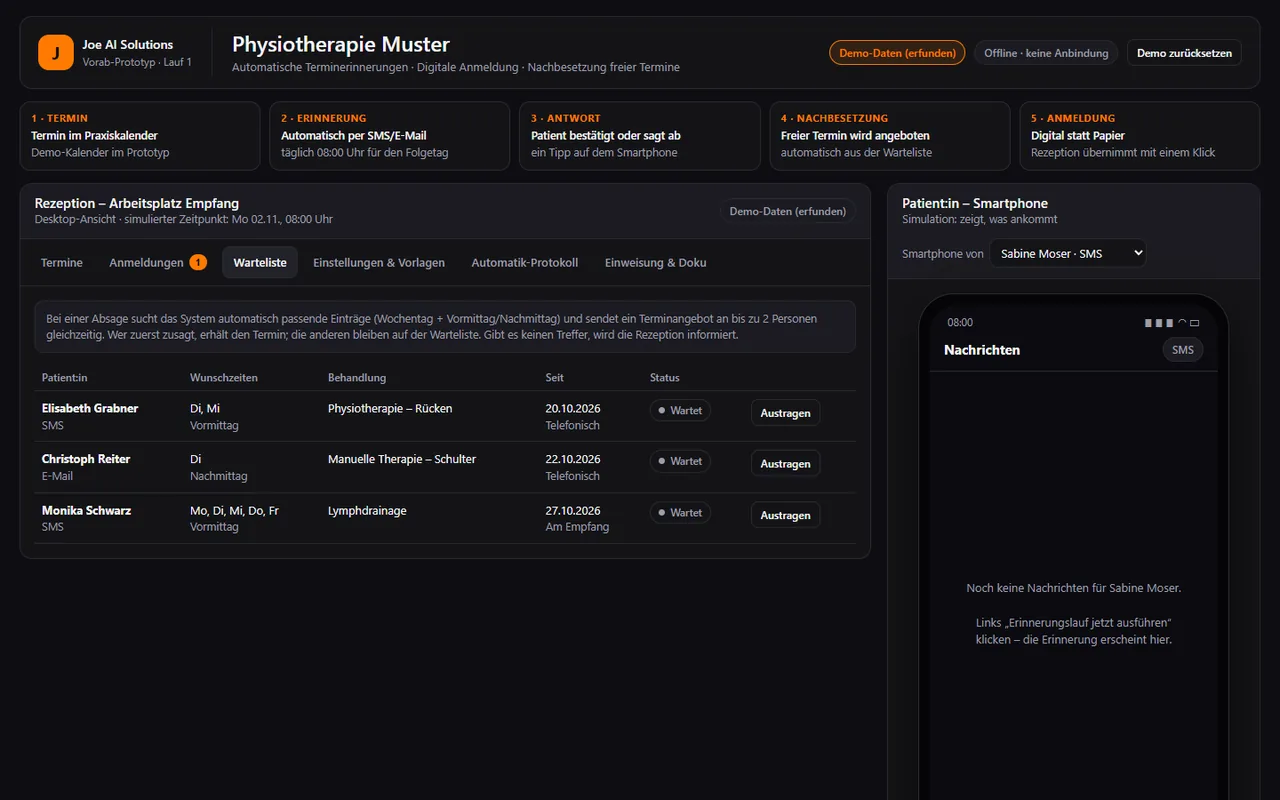Click Austragen in Monika Schwarz row
1280x800 pixels.
coord(785,515)
